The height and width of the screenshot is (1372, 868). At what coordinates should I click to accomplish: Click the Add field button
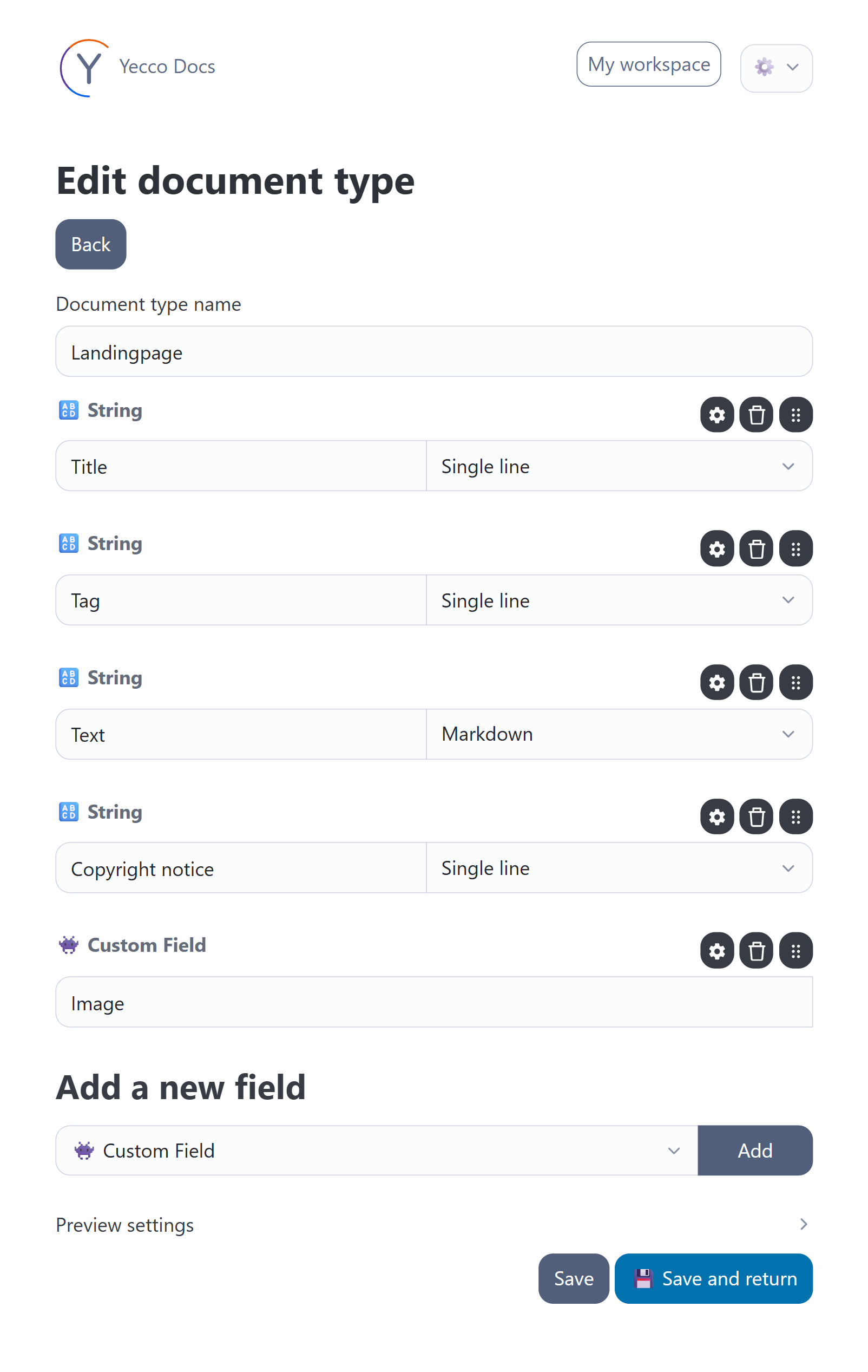point(755,1150)
